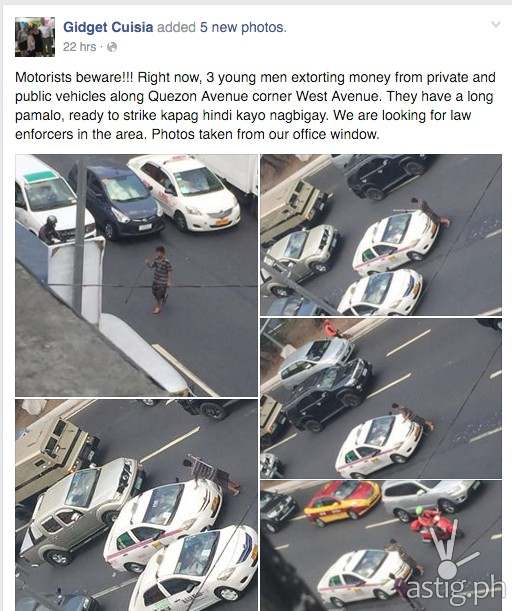Screen dimensions: 512x611
Task: Open the "5 new photos" album link
Action: 243,27
